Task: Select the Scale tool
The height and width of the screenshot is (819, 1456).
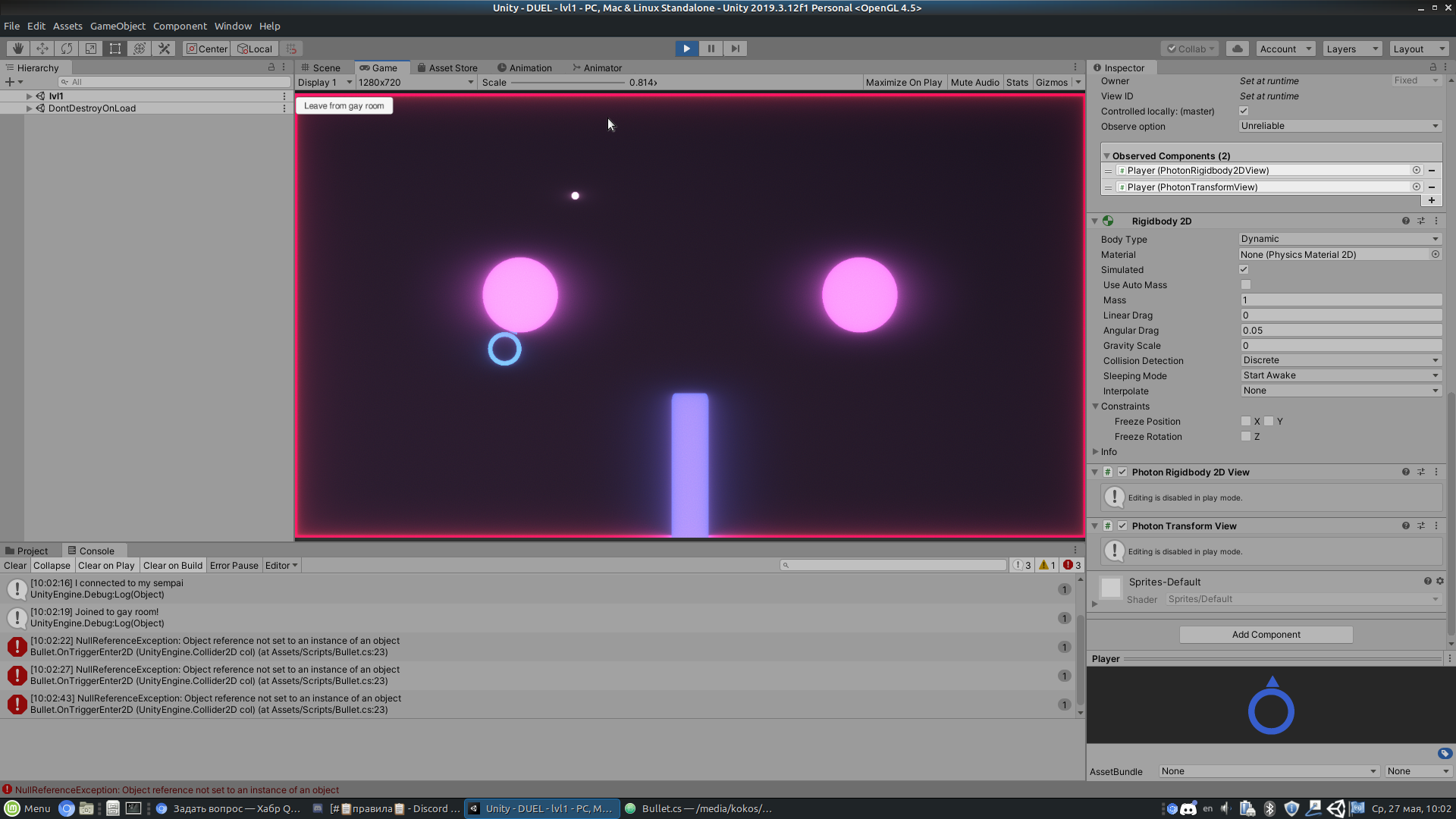Action: (x=91, y=49)
